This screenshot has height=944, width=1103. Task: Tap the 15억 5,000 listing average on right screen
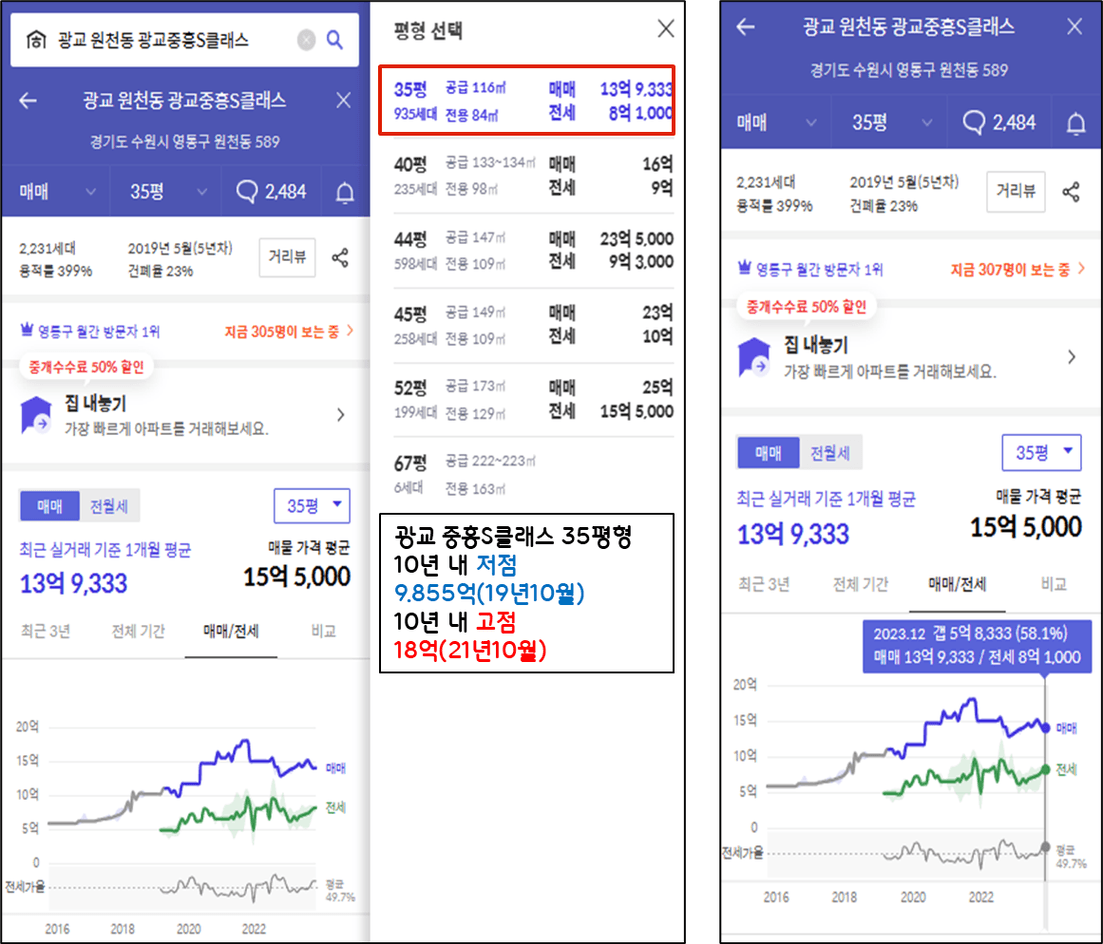(x=1026, y=528)
